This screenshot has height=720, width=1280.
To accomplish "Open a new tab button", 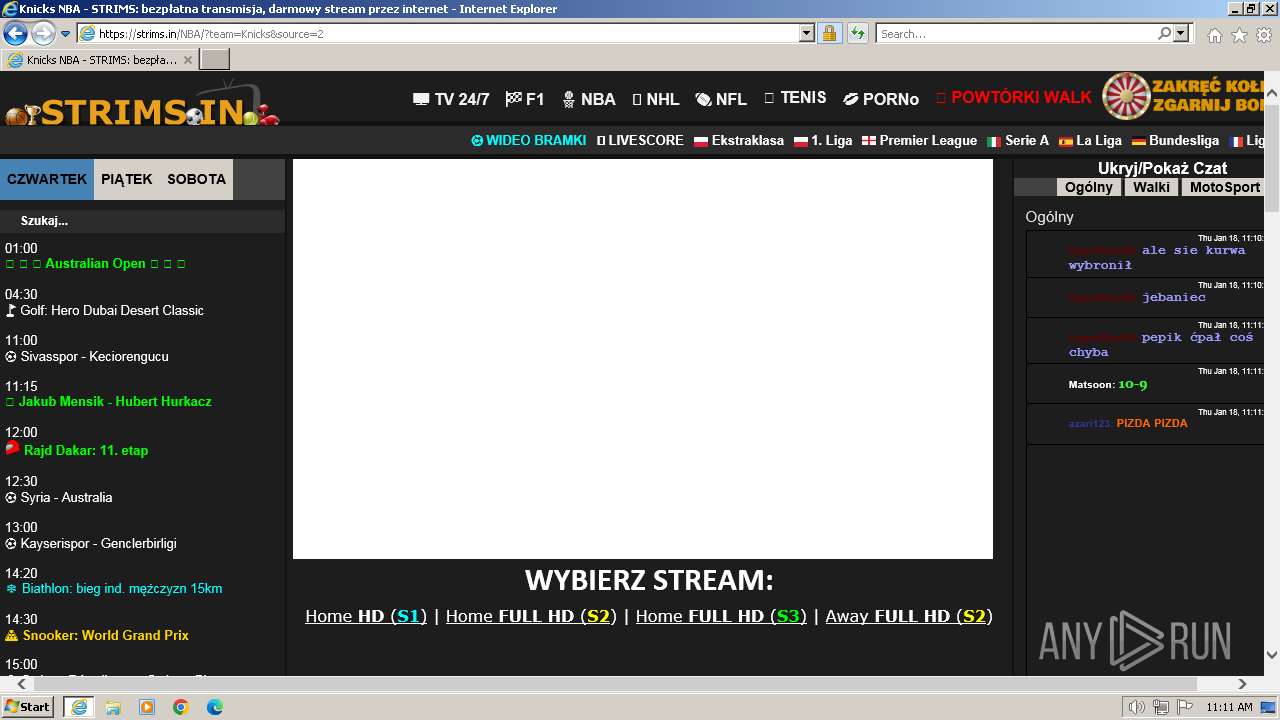I will pos(215,59).
